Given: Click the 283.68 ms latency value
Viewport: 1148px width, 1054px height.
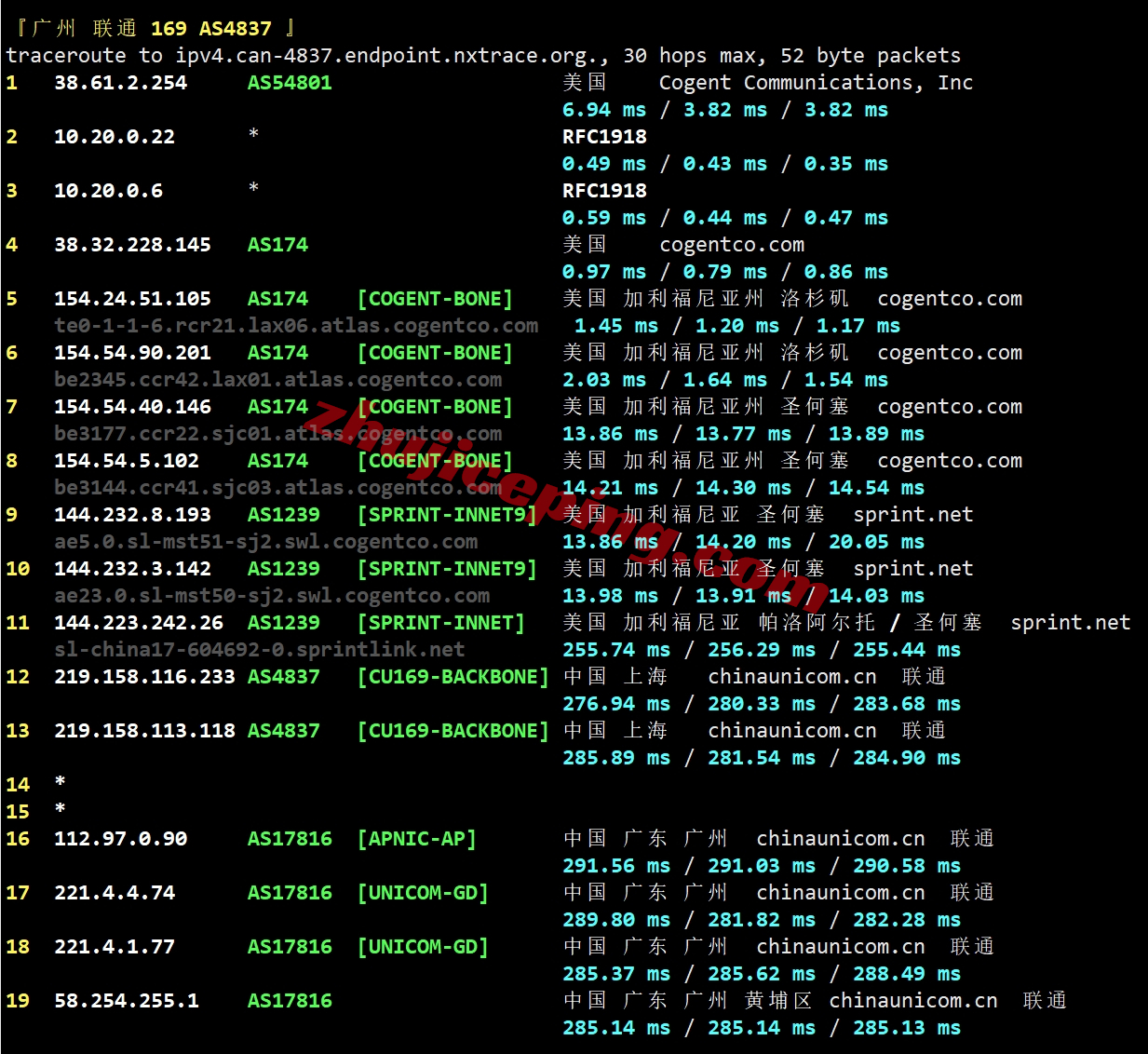Looking at the screenshot, I should [907, 704].
